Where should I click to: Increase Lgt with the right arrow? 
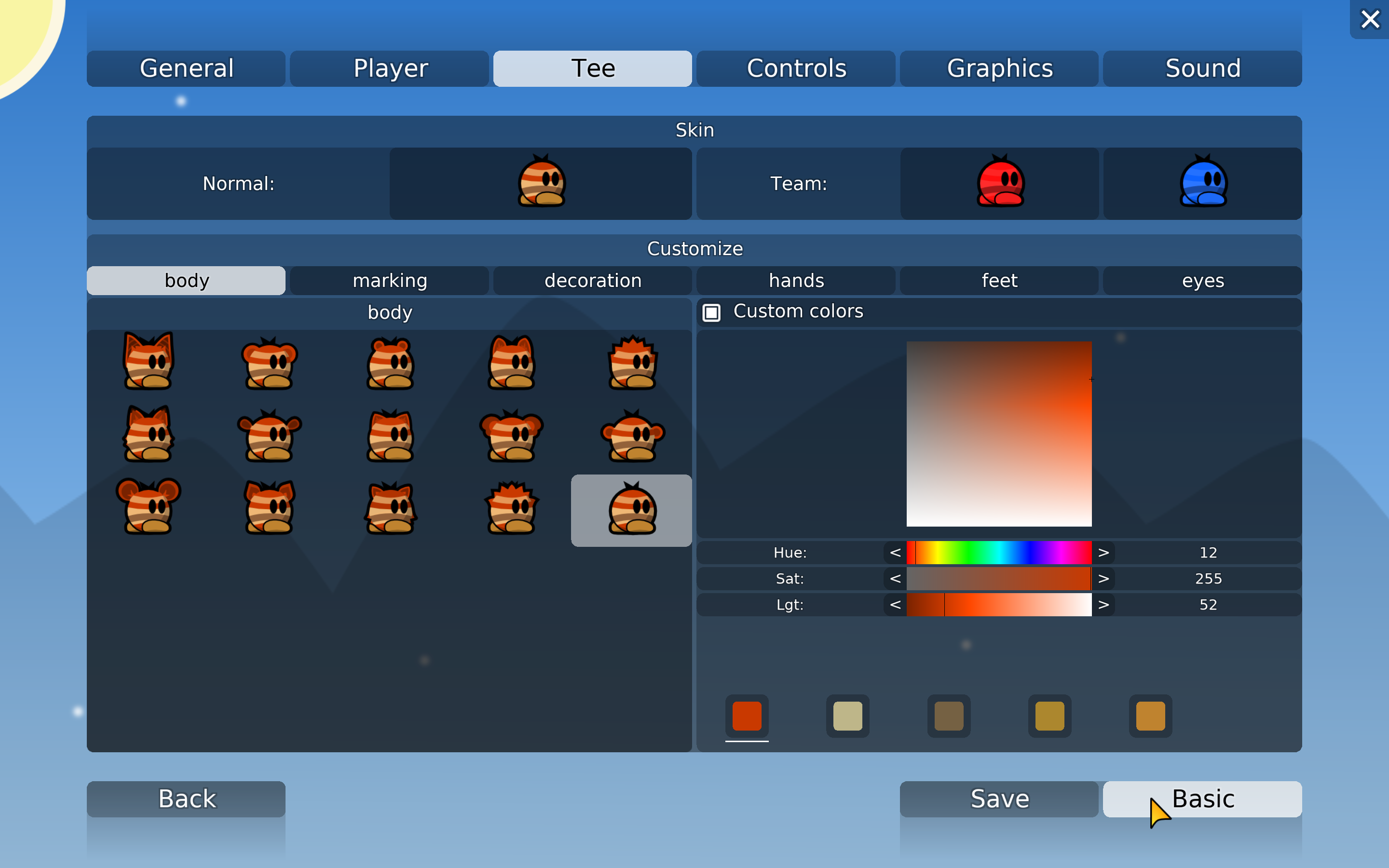tap(1103, 605)
